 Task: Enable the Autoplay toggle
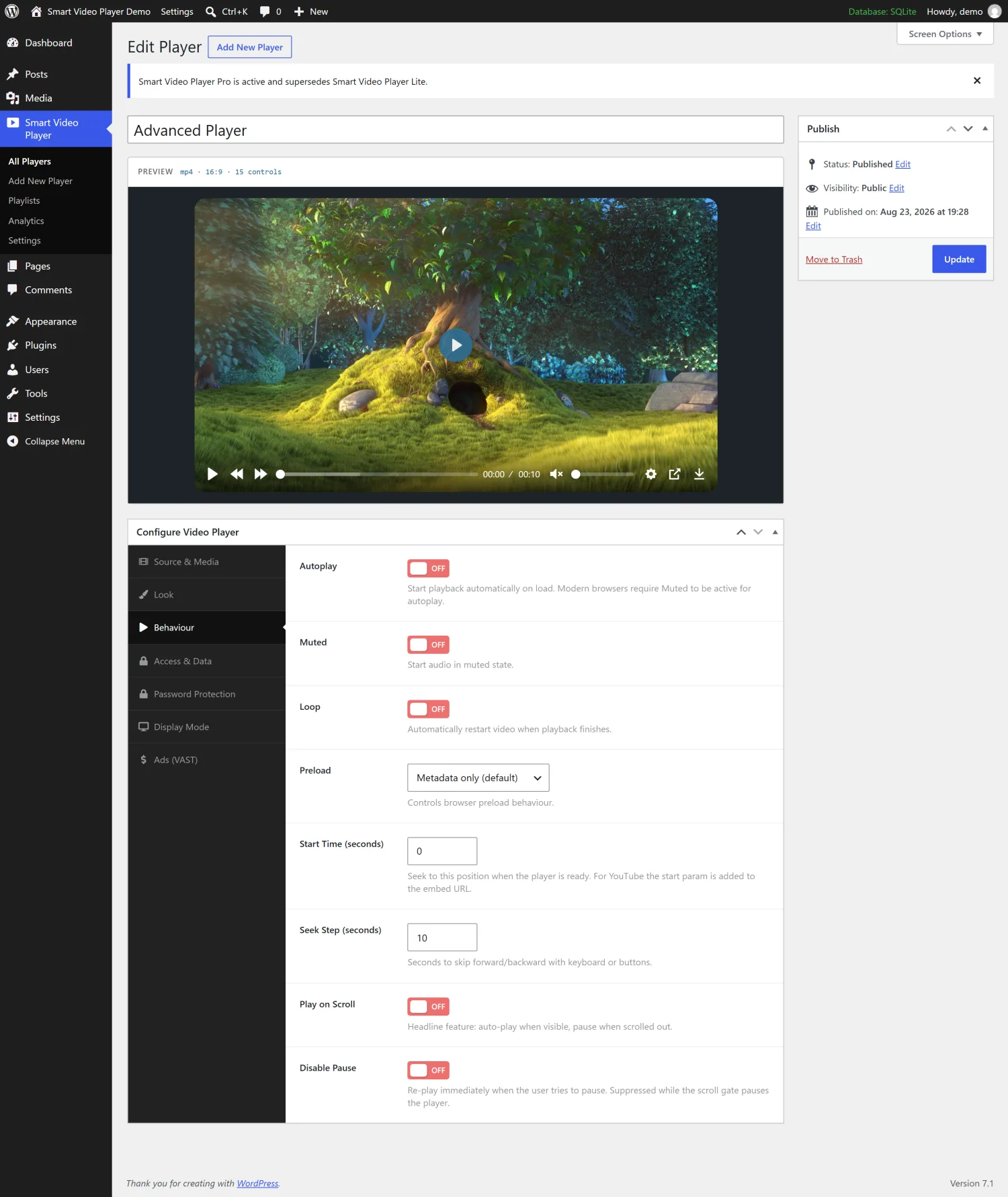[428, 569]
